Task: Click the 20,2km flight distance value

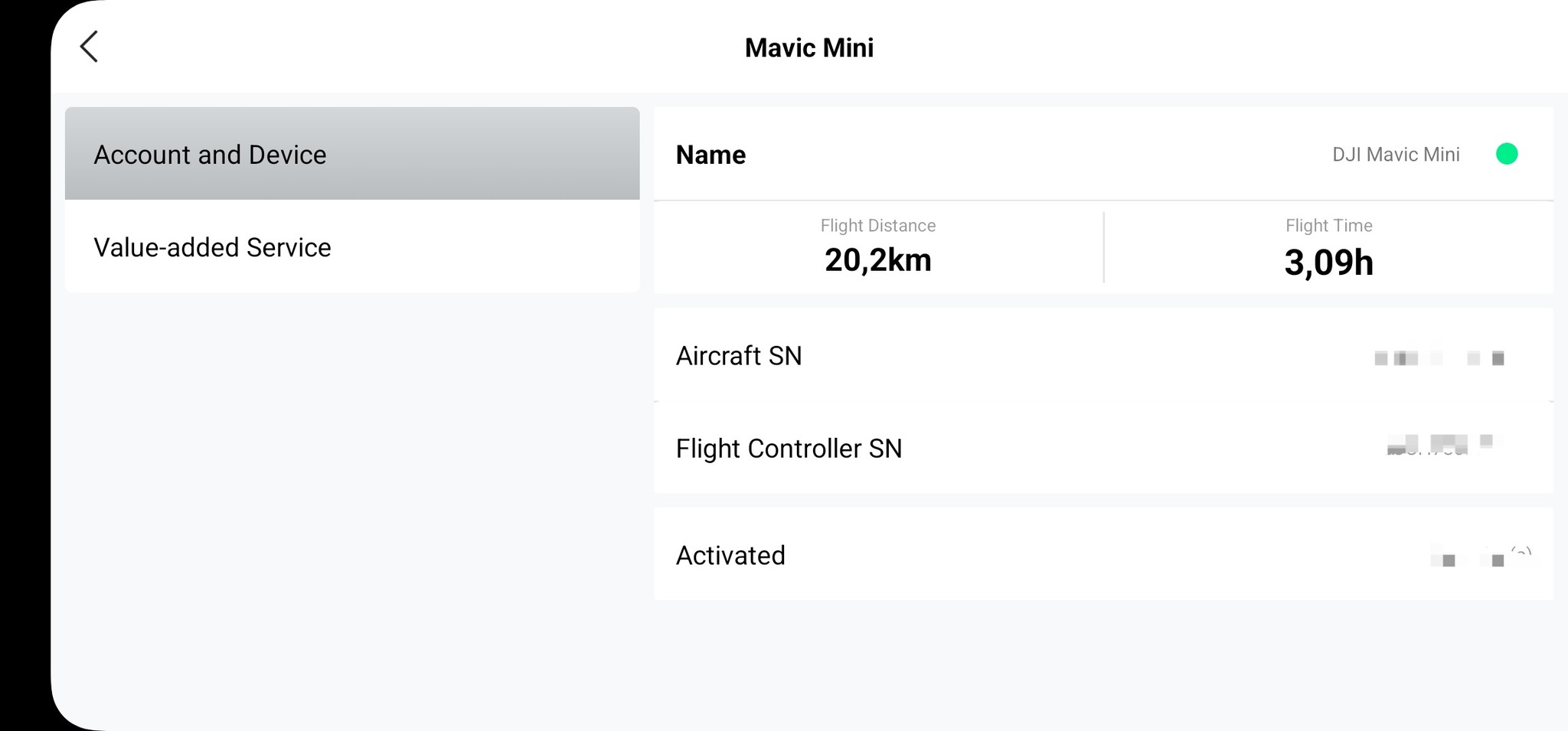Action: click(877, 260)
